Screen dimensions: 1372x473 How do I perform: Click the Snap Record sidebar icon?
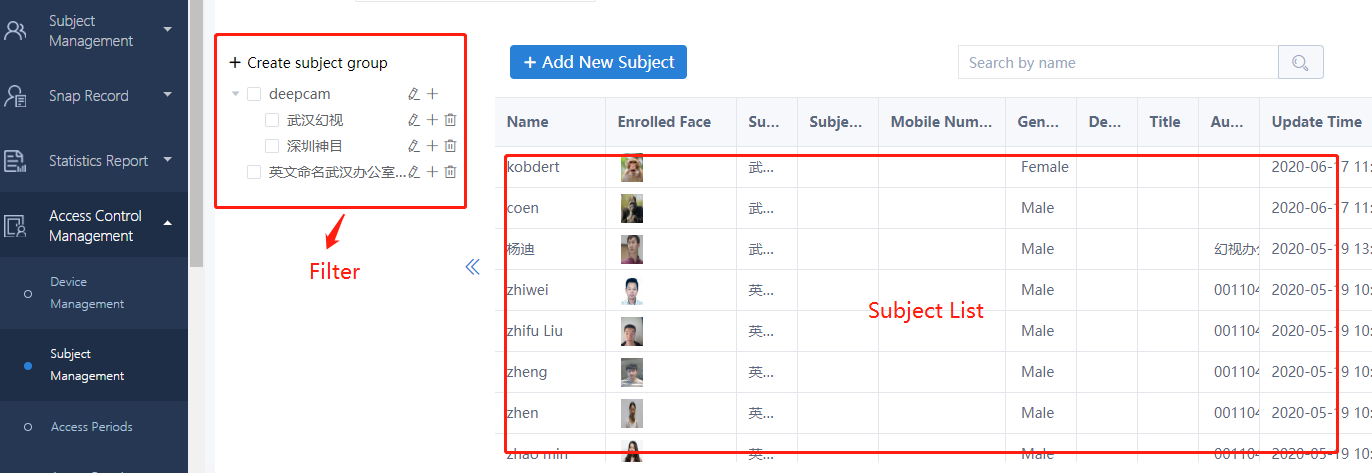point(15,96)
